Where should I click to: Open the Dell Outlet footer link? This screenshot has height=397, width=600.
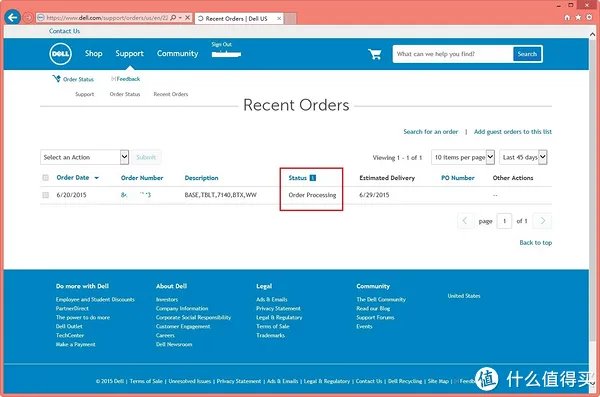[x=69, y=327]
